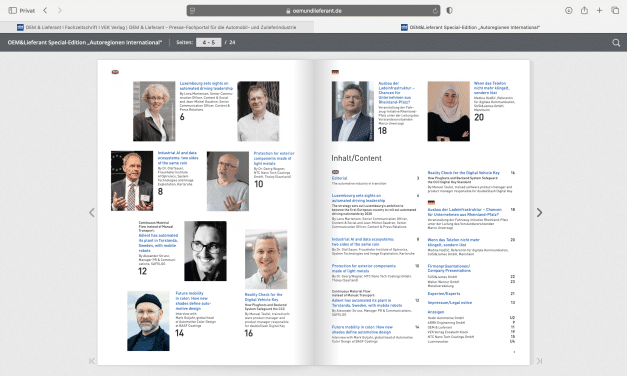Jump to the last page of the flipbook
The width and height of the screenshot is (627, 376).
point(539,361)
